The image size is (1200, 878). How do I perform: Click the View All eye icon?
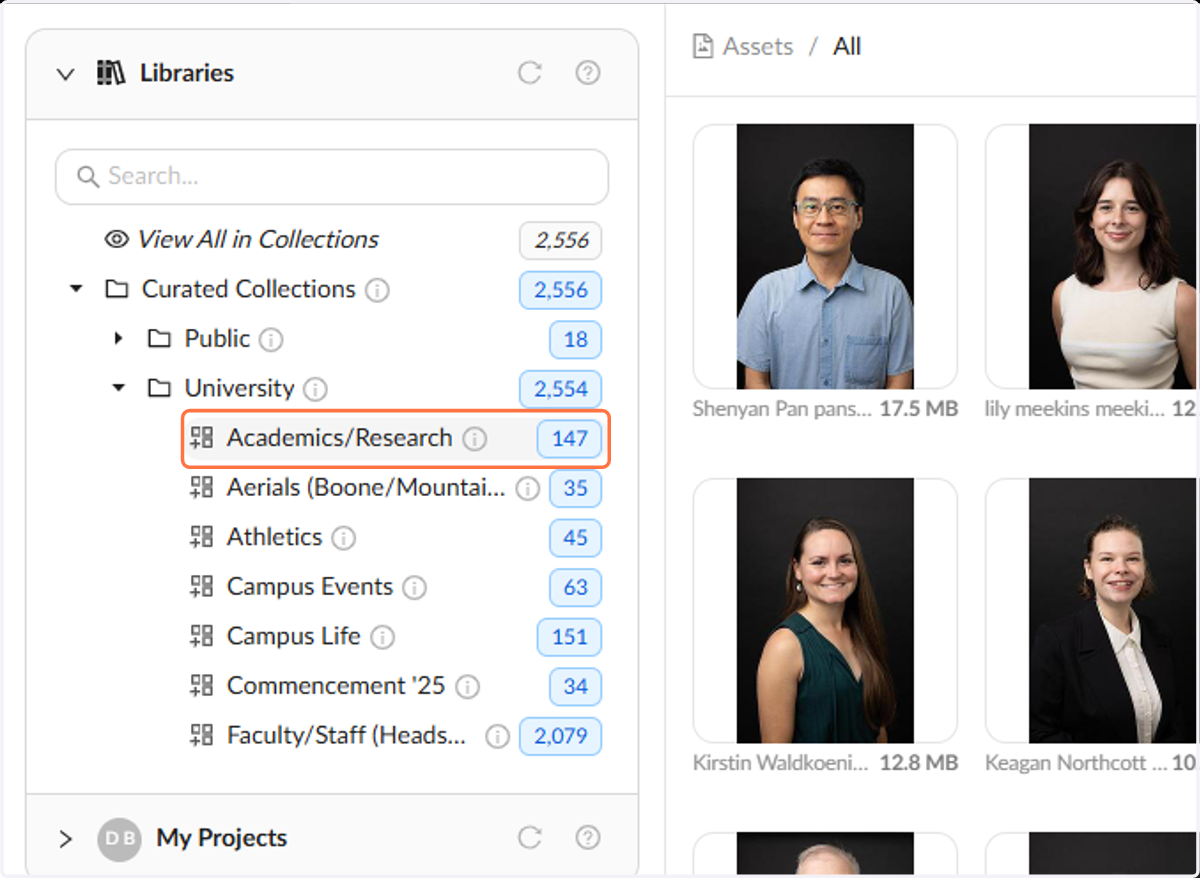117,239
